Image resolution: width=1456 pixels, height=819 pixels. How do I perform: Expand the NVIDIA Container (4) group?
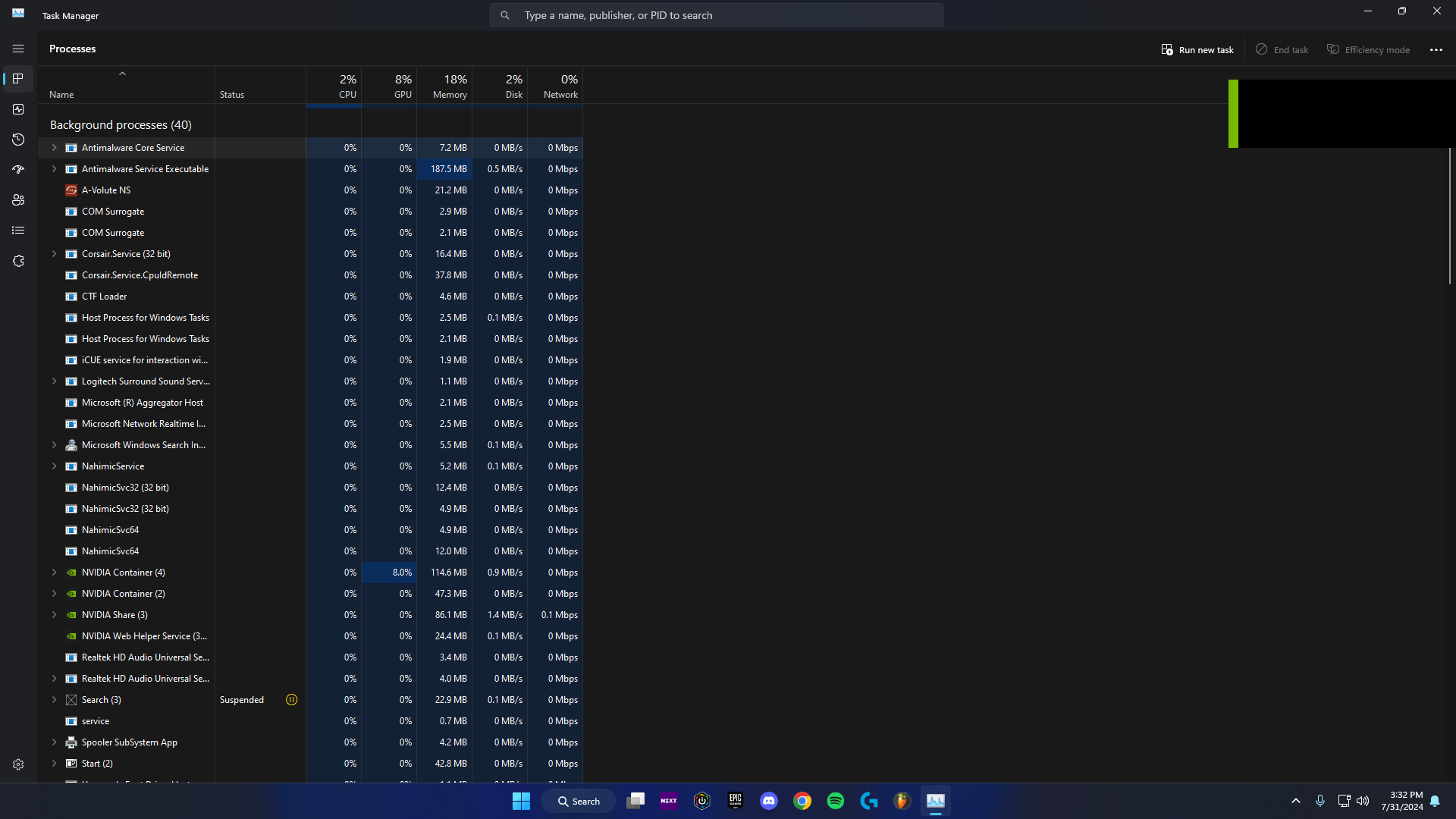point(54,573)
